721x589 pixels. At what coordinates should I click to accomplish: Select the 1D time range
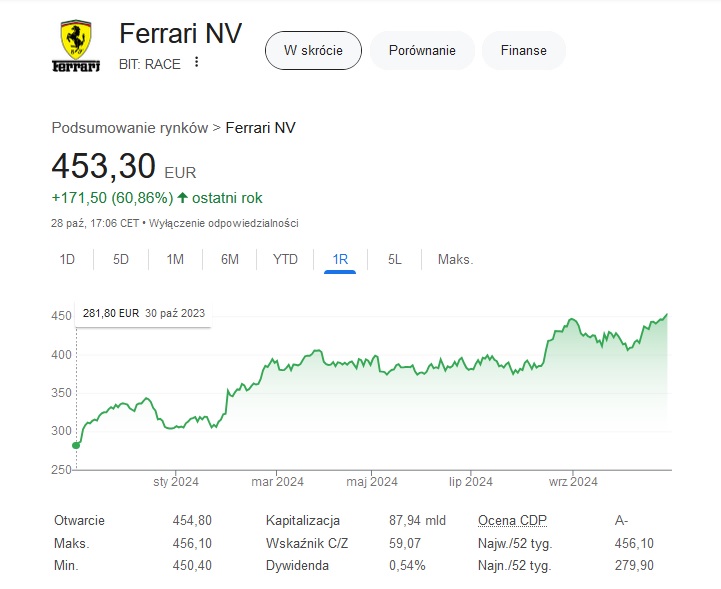pos(67,259)
